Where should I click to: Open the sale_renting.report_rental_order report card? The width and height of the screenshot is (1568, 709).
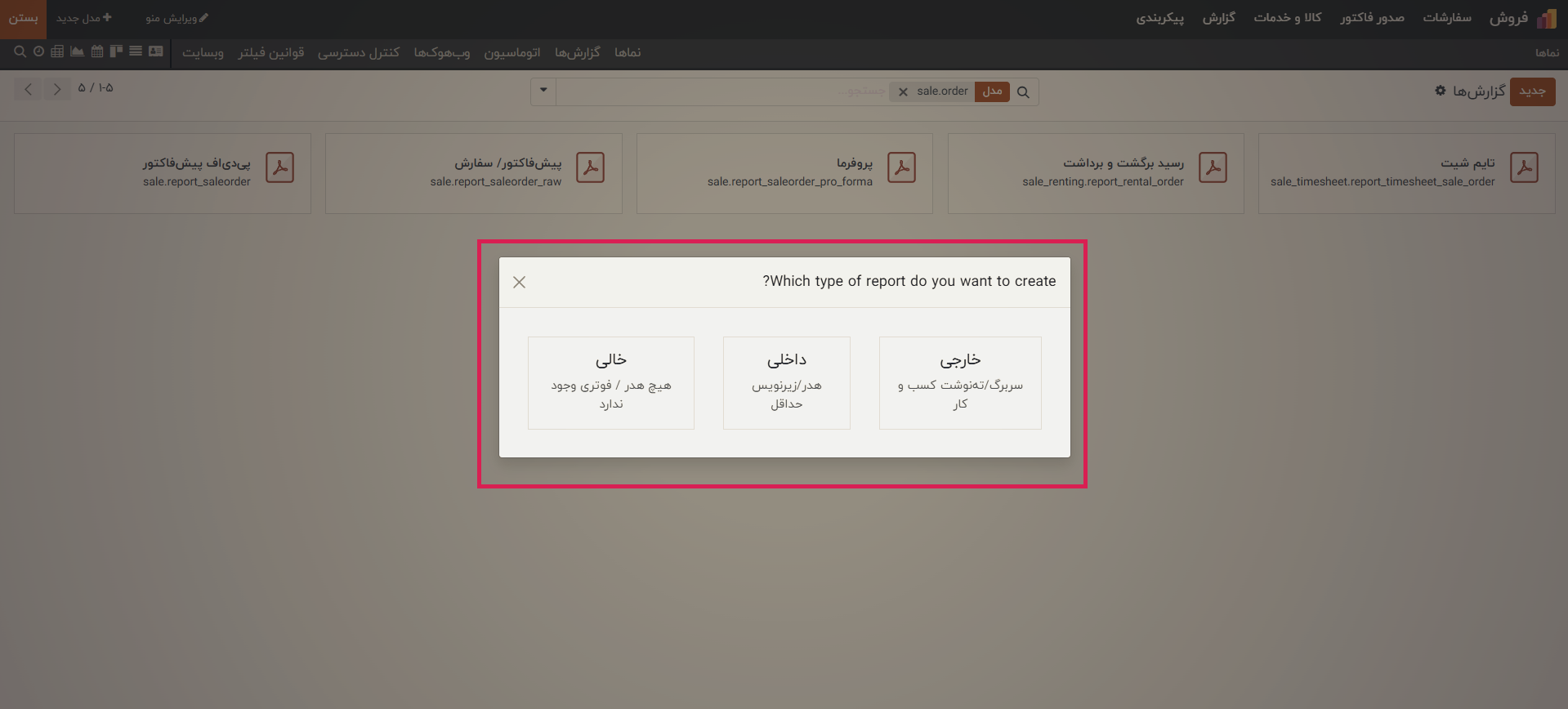1096,174
